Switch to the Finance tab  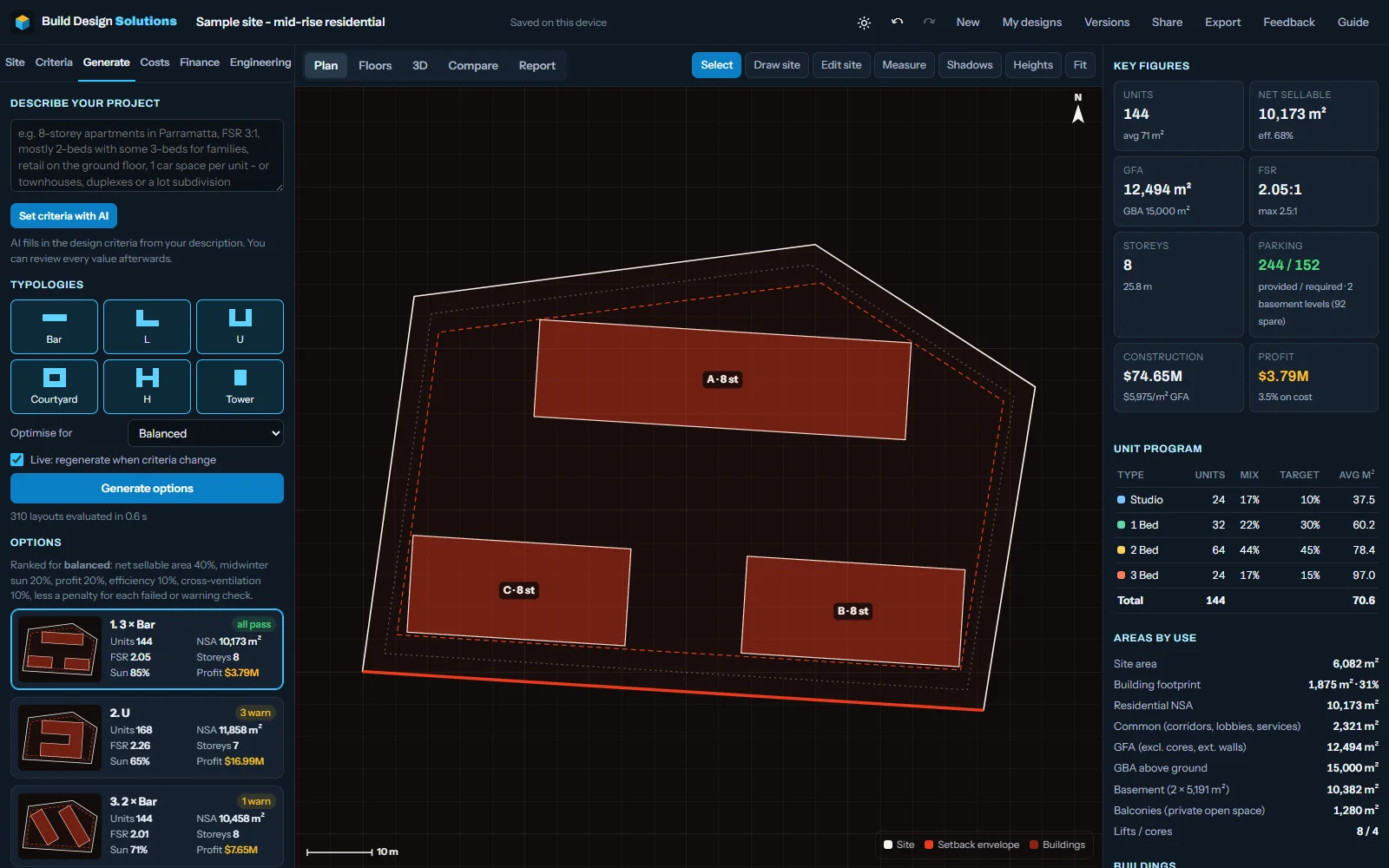[200, 62]
